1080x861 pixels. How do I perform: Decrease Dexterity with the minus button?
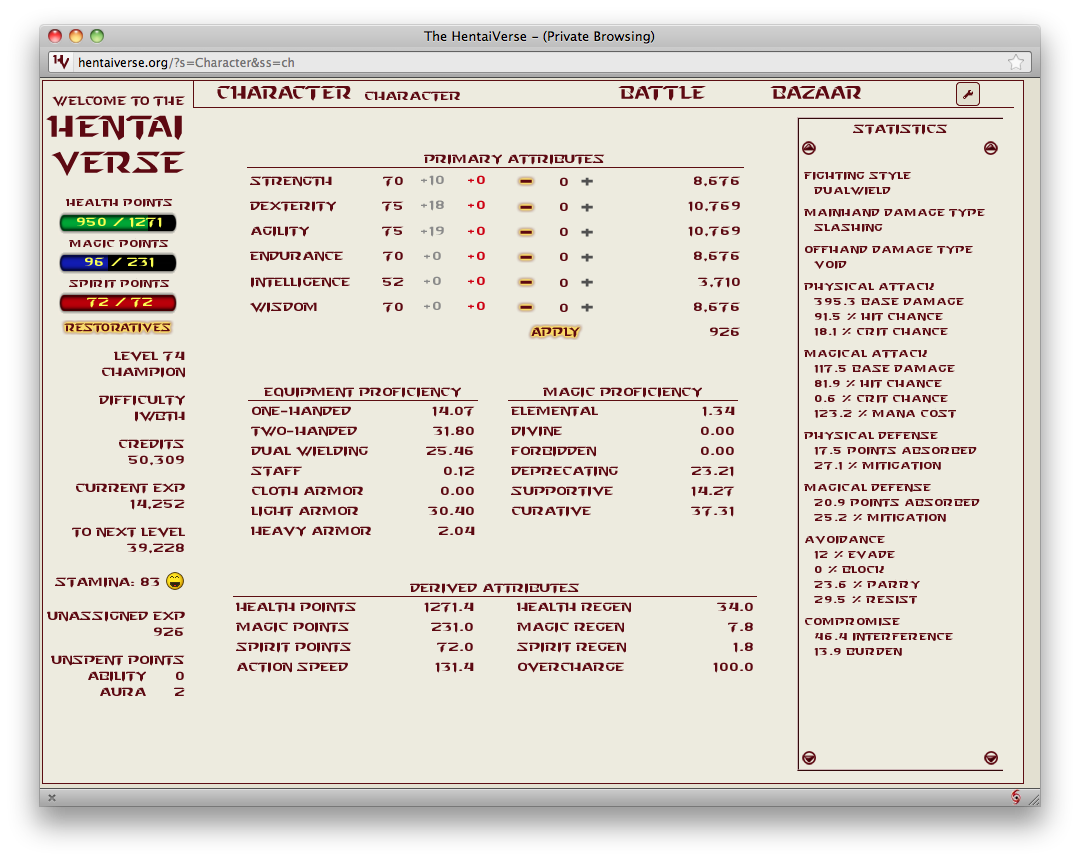pos(526,207)
